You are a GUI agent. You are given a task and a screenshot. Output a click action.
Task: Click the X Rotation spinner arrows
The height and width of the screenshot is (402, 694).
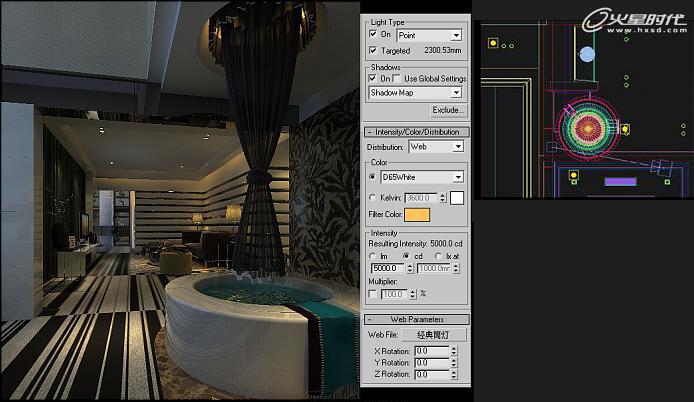tap(454, 351)
